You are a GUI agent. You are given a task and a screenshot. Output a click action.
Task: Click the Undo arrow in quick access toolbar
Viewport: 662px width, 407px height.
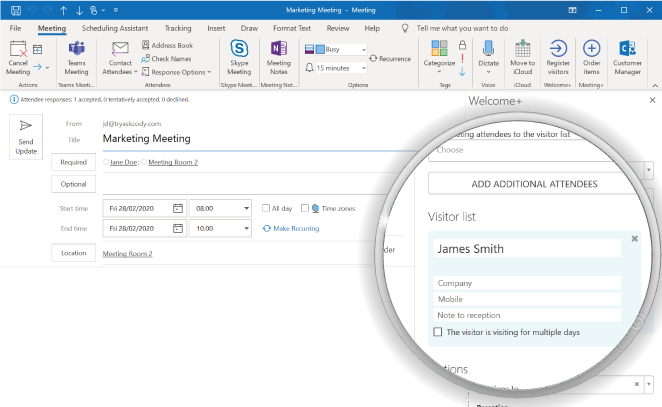tap(32, 11)
